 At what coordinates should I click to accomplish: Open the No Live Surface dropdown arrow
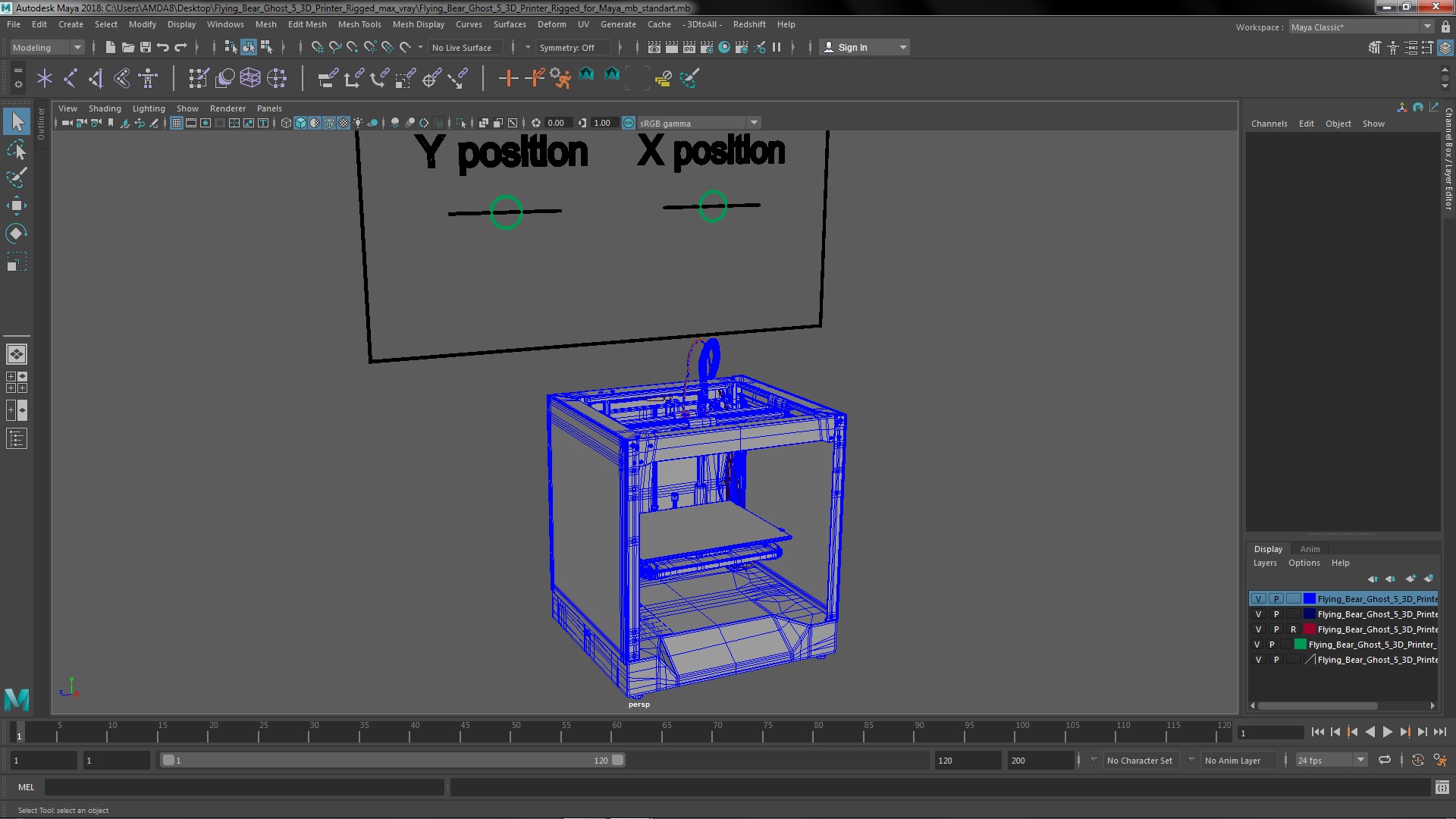420,47
